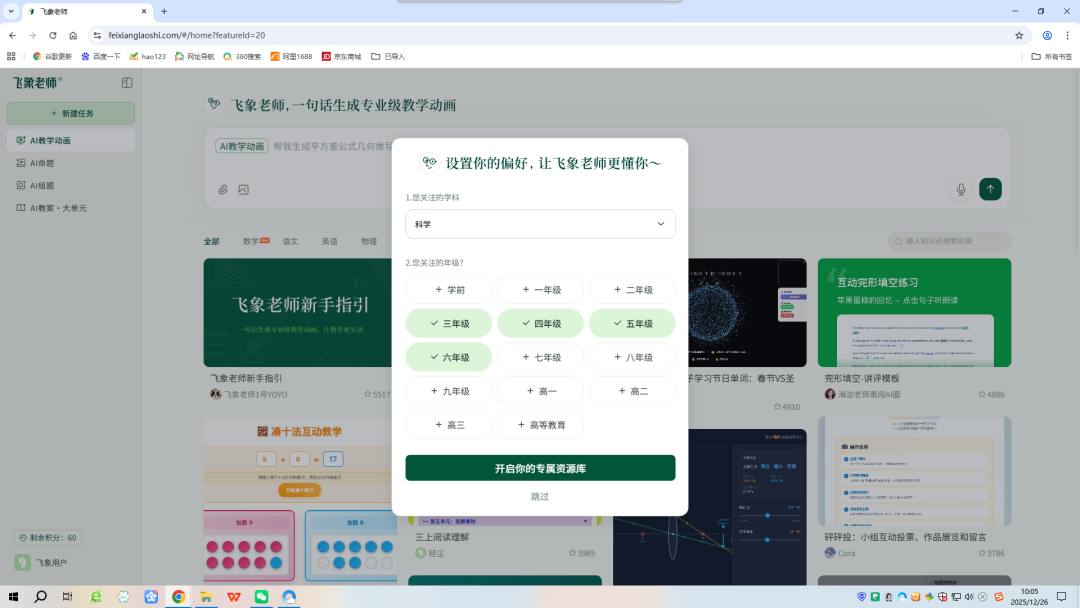This screenshot has width=1080, height=608.
Task: Toggle off the 五年级 grade selection
Action: (x=631, y=323)
